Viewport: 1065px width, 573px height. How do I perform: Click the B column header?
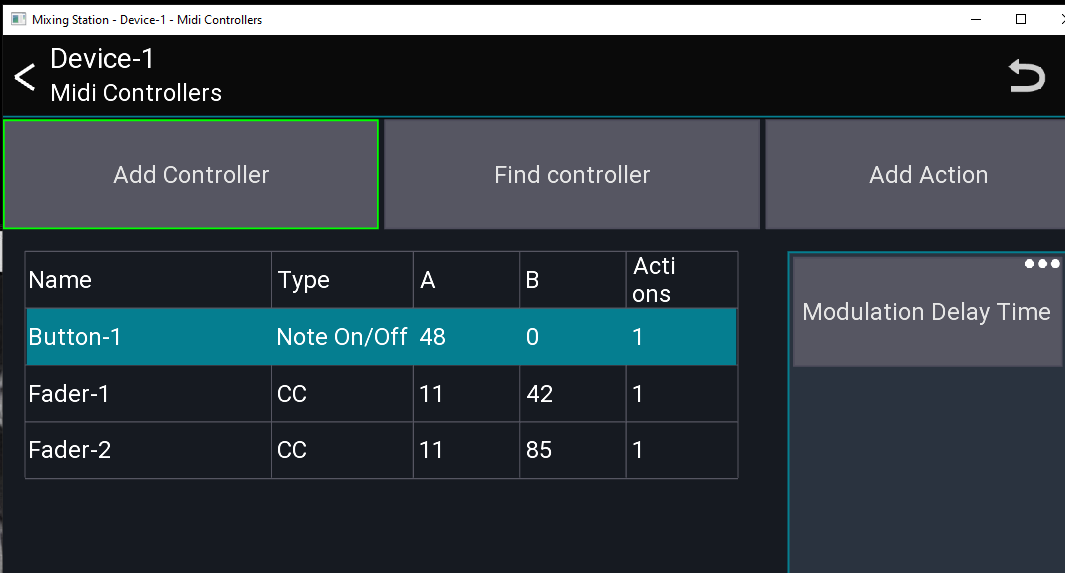pyautogui.click(x=532, y=280)
